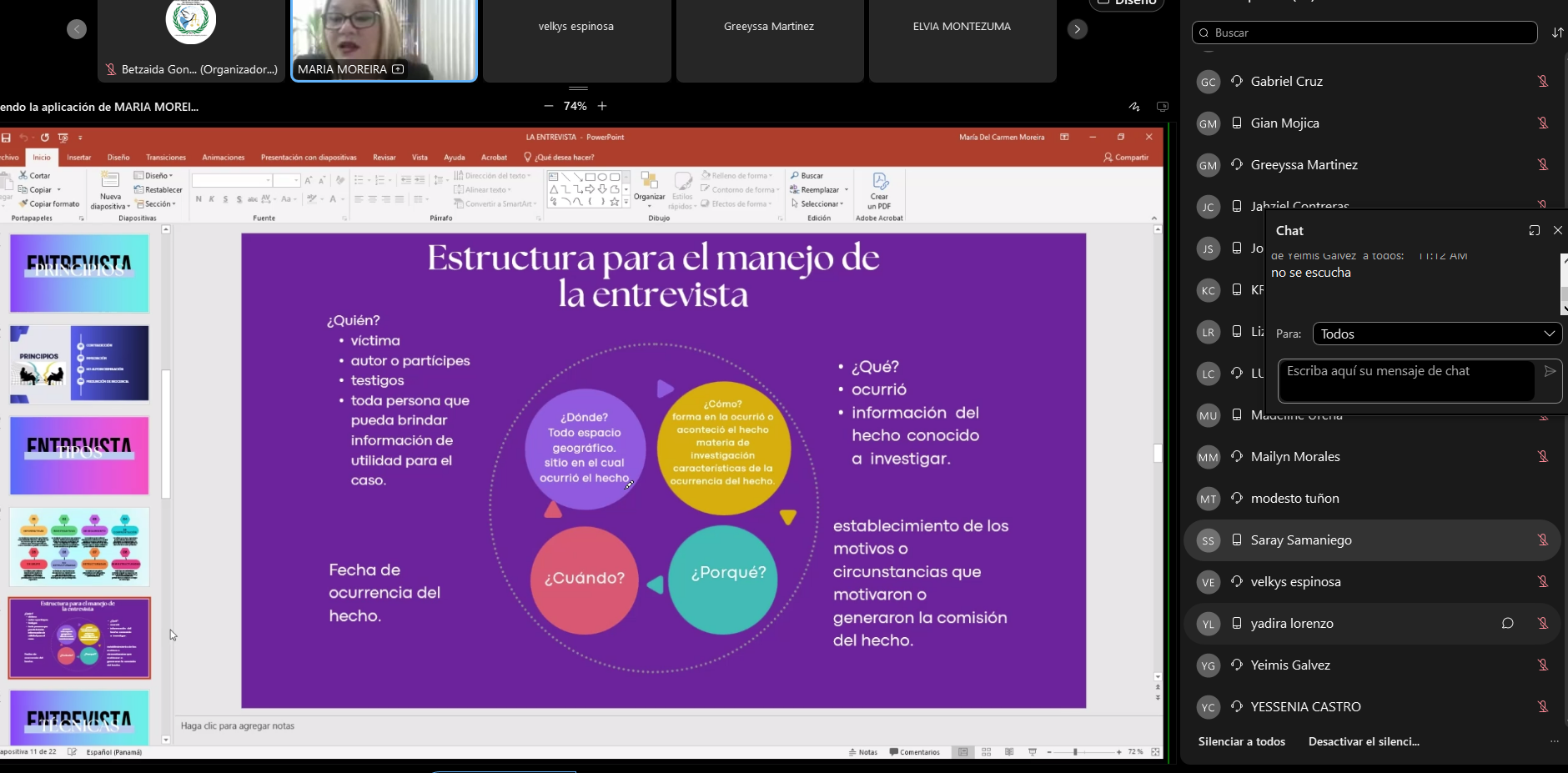Expand the truncated Desactivar el silenci... option
The height and width of the screenshot is (773, 1568).
point(1364,741)
